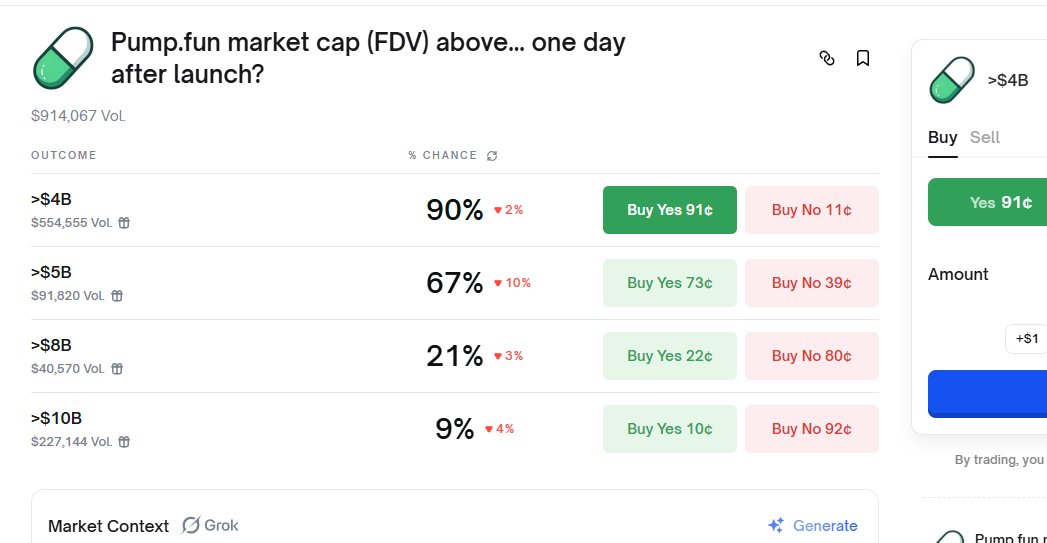The width and height of the screenshot is (1047, 543).
Task: Buy Yes 22¢ on >$8B outcome
Action: click(x=670, y=356)
